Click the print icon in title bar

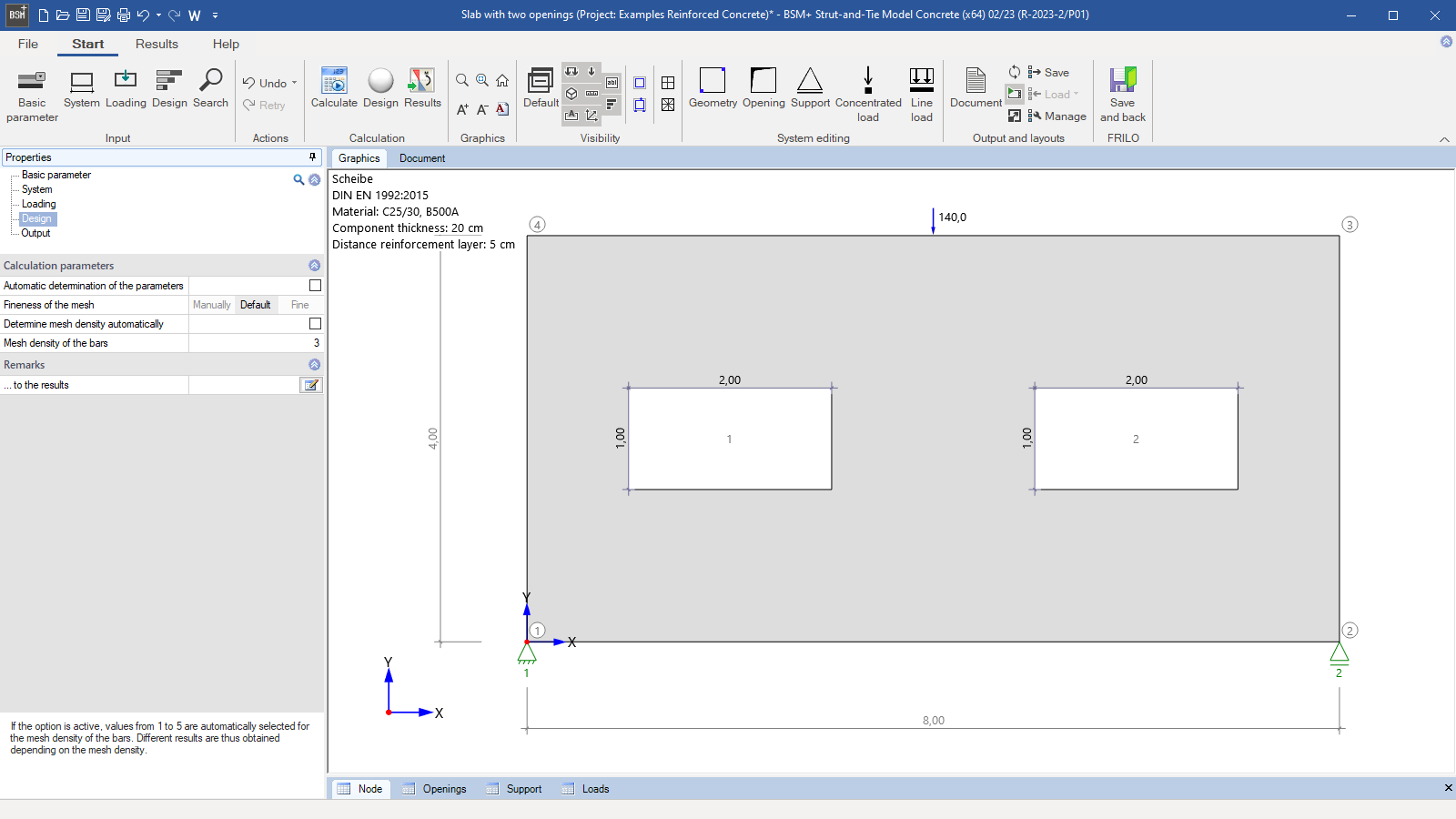click(124, 15)
